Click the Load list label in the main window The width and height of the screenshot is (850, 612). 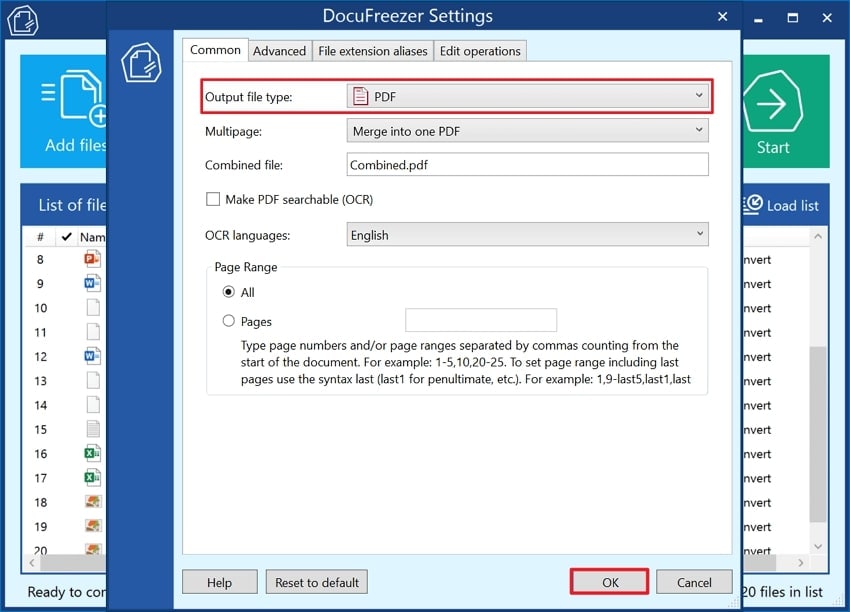pos(793,205)
